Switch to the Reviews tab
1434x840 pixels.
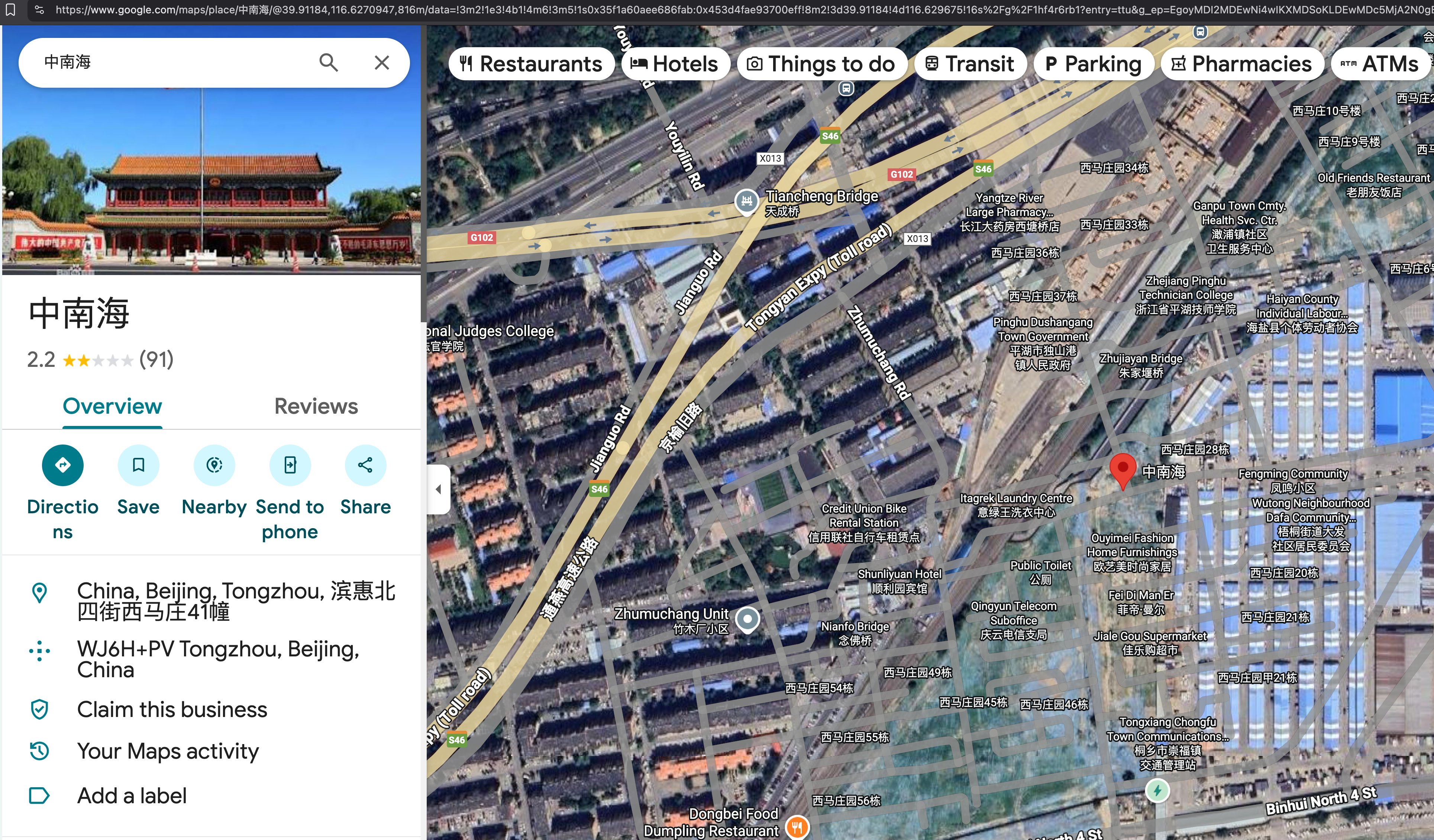[316, 406]
